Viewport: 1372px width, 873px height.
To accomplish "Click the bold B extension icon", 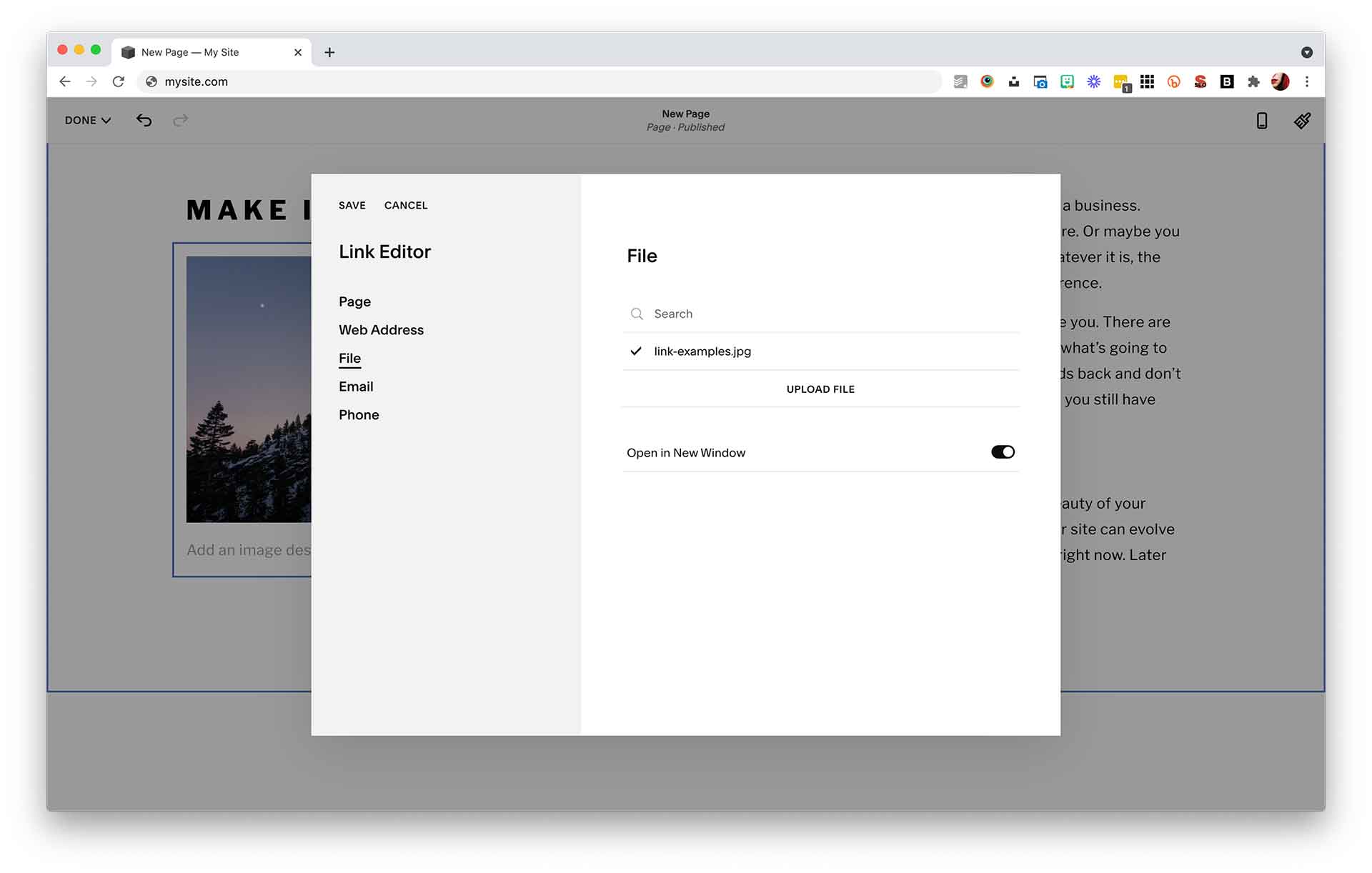I will [1227, 81].
